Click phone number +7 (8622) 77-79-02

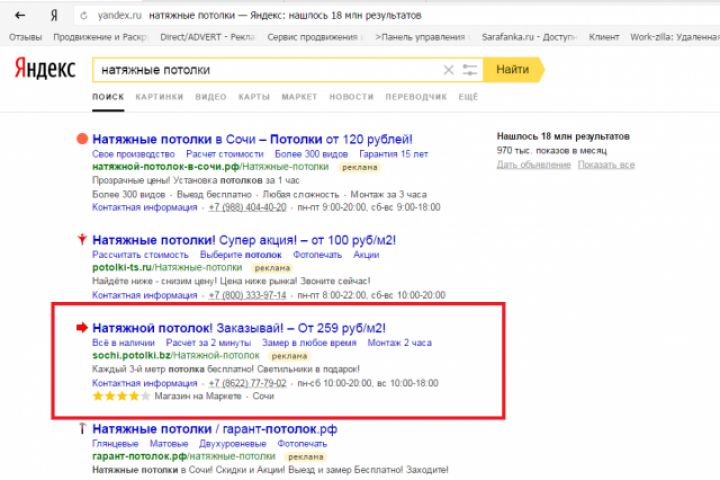pyautogui.click(x=247, y=383)
